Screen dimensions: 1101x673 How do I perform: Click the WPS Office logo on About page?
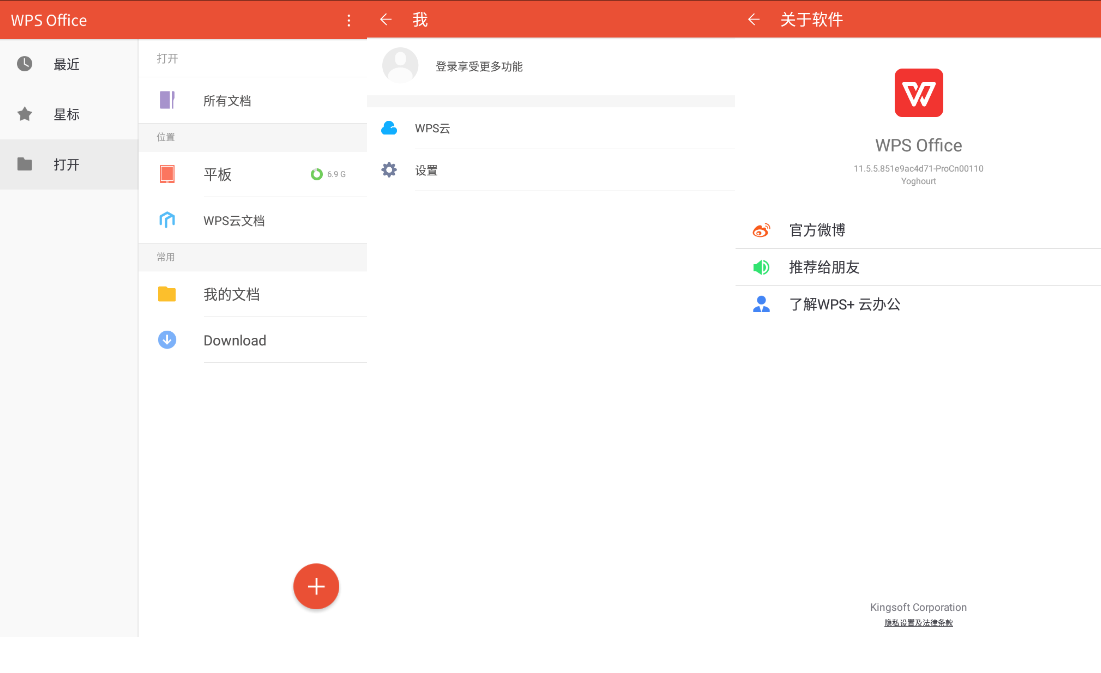tap(918, 92)
